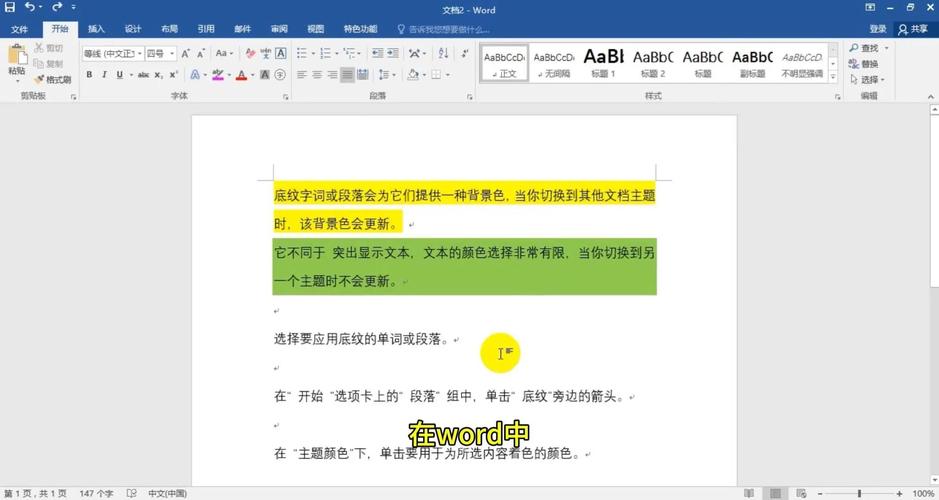Open the numbering list dropdown arrow

click(337, 53)
